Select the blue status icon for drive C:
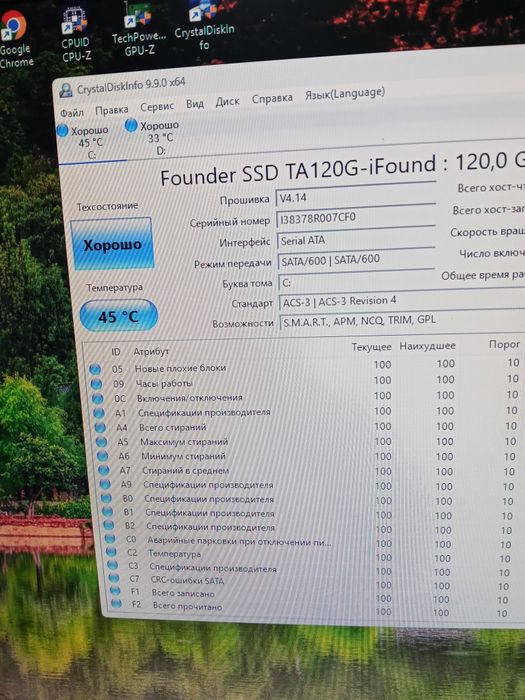This screenshot has height=700, width=525. (x=62, y=131)
